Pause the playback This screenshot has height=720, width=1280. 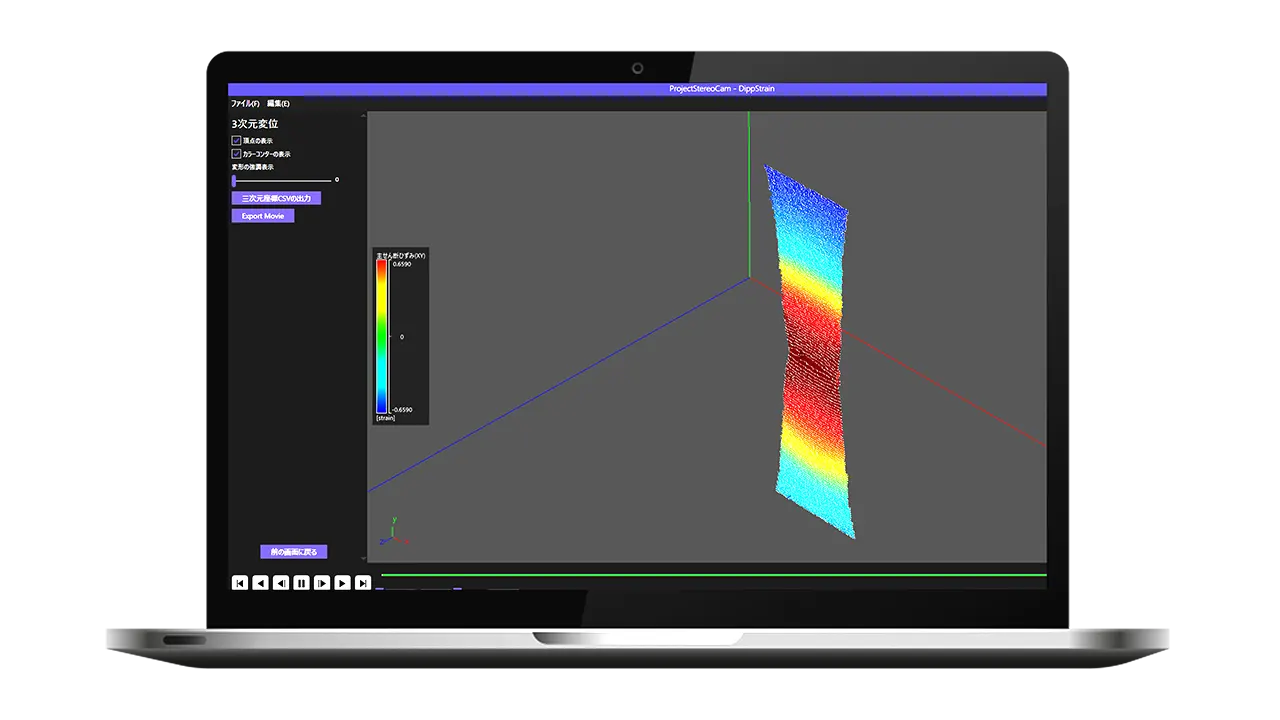pos(301,582)
